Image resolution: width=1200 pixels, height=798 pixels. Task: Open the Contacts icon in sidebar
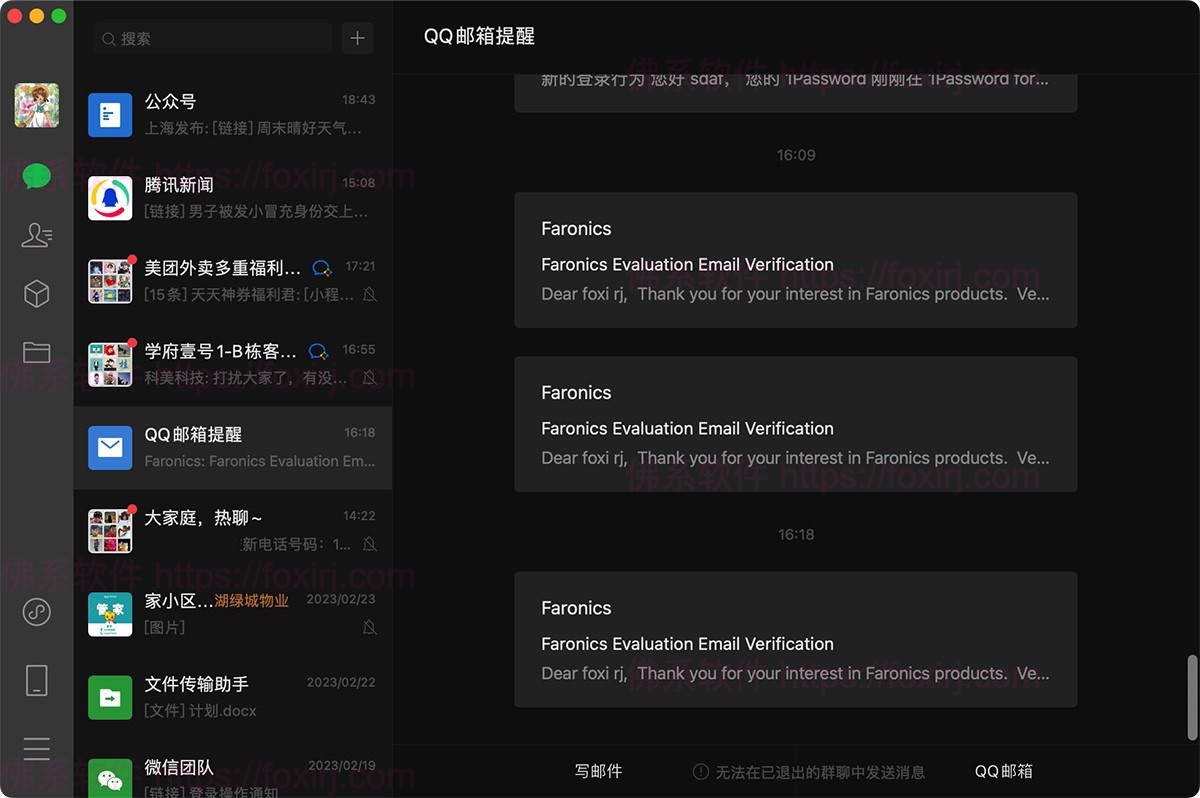pyautogui.click(x=37, y=235)
